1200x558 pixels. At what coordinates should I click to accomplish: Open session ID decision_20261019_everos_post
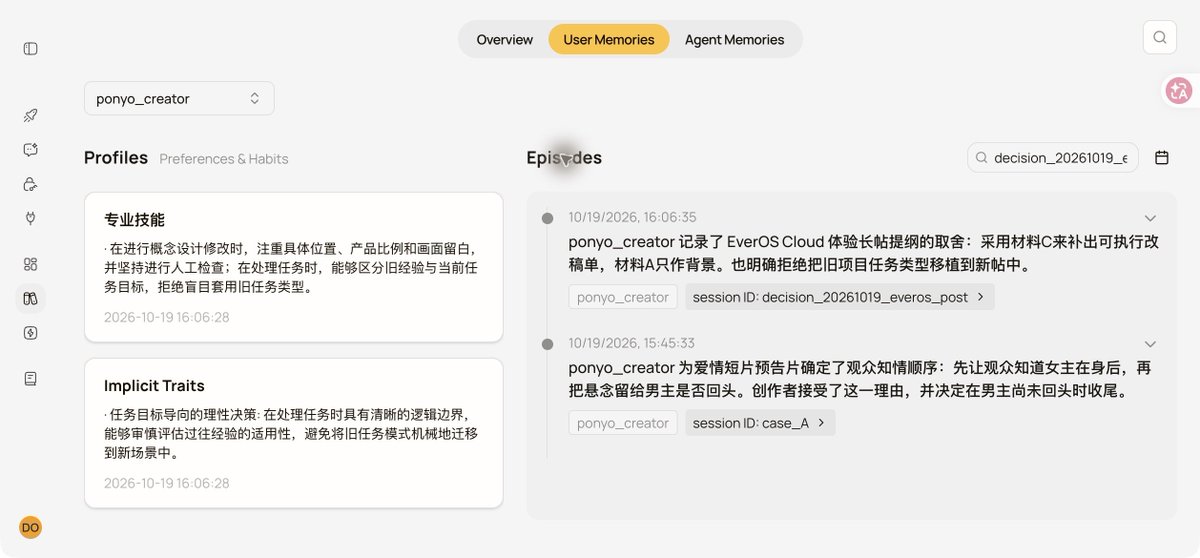(840, 297)
